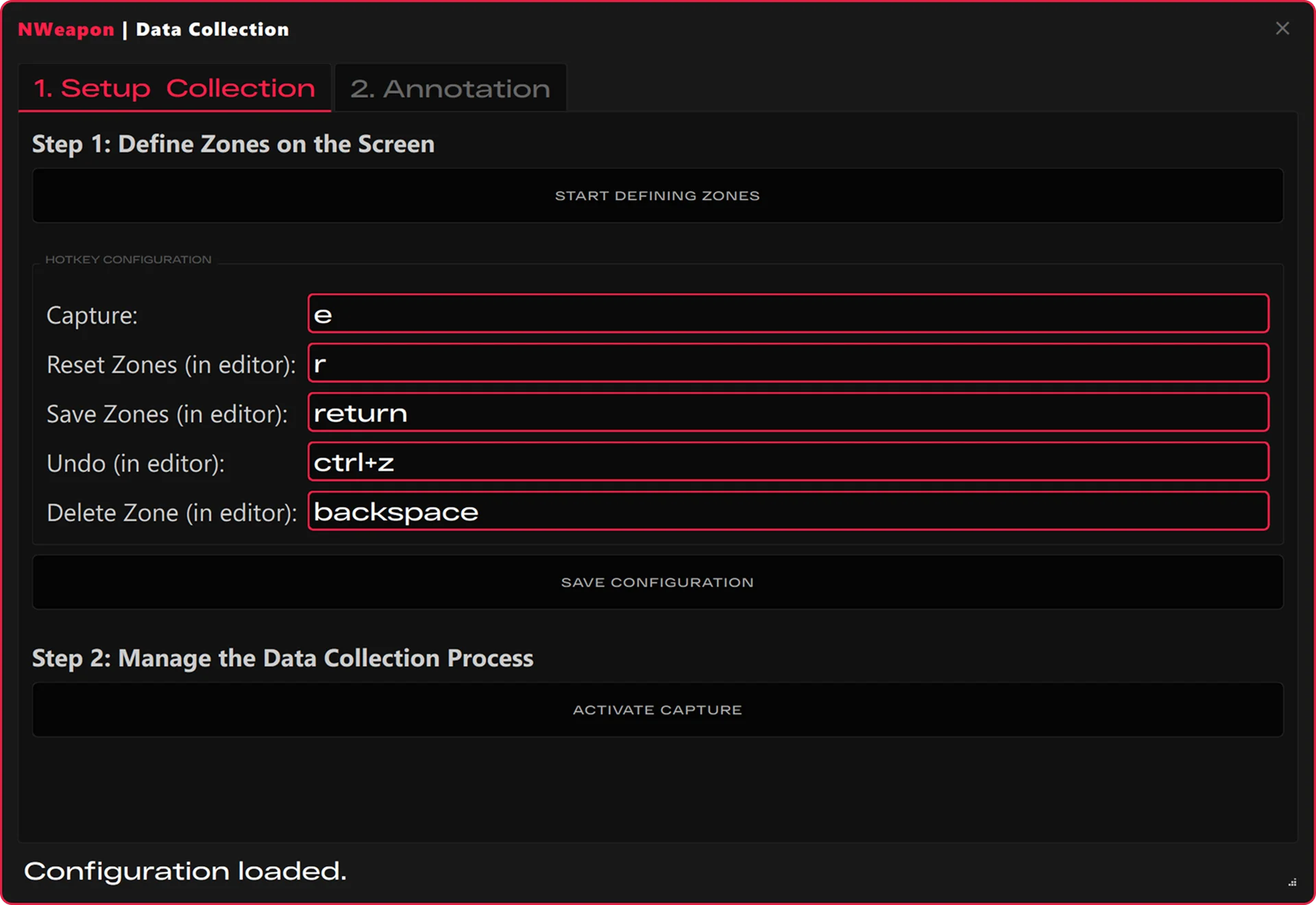Click the Capture label text
Image resolution: width=1316 pixels, height=905 pixels.
click(x=92, y=315)
